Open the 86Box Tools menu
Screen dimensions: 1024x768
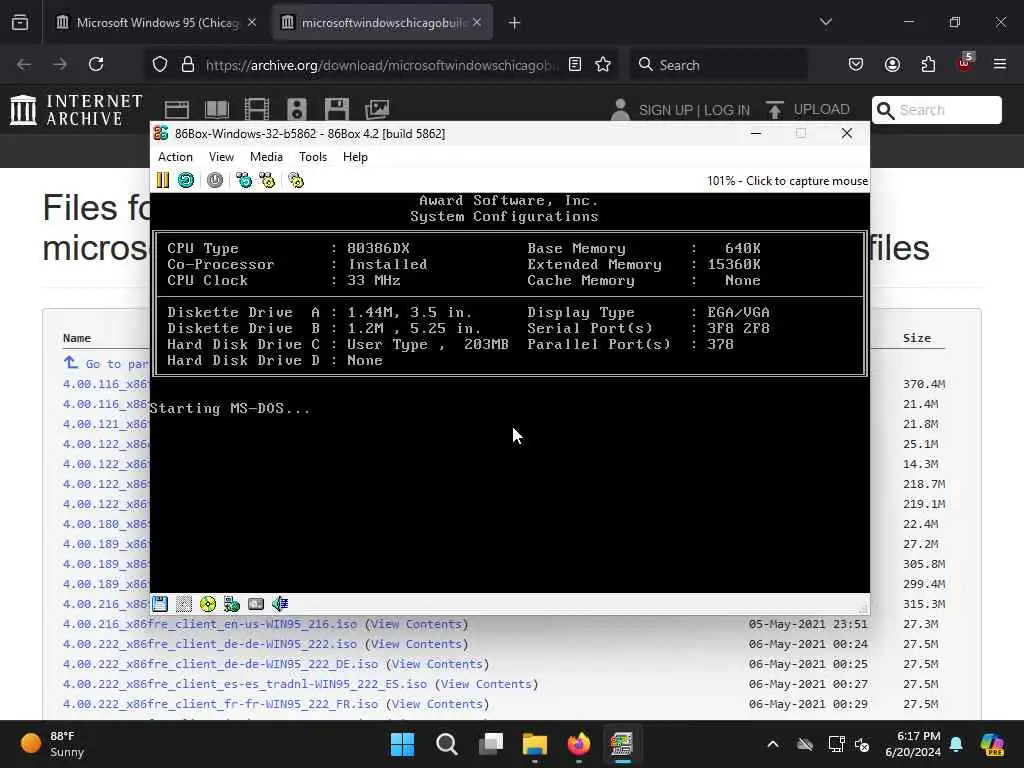tap(313, 157)
